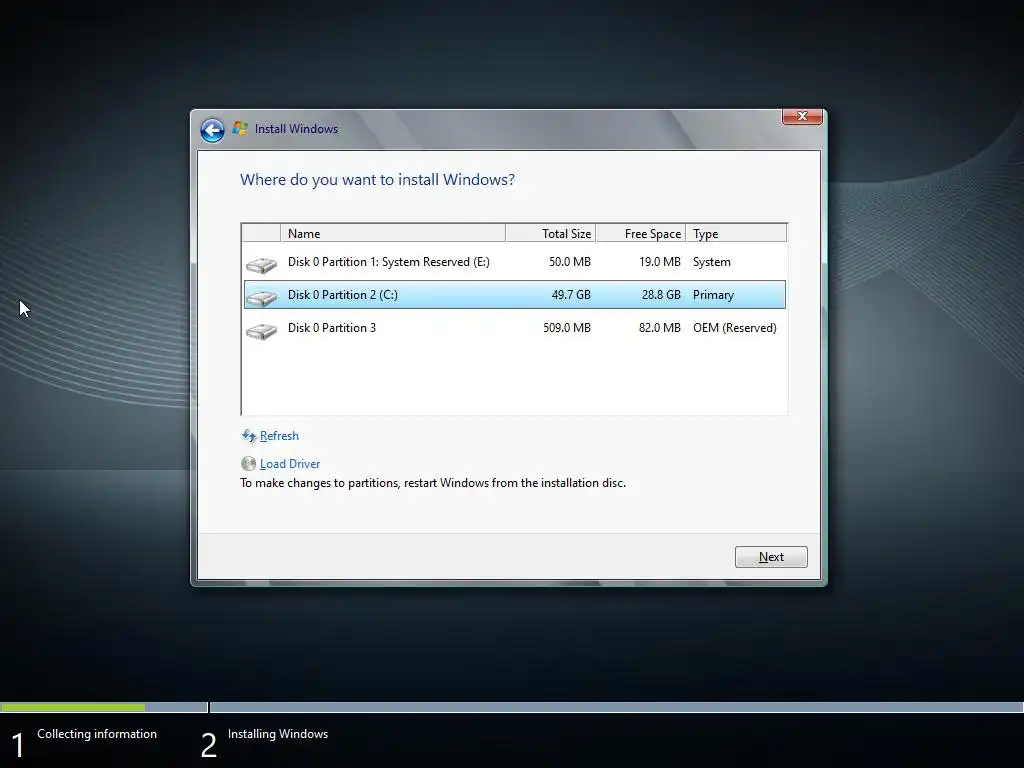Select Disk 0 Partition 2 (C:) row
1024x768 pixels.
[x=515, y=295]
